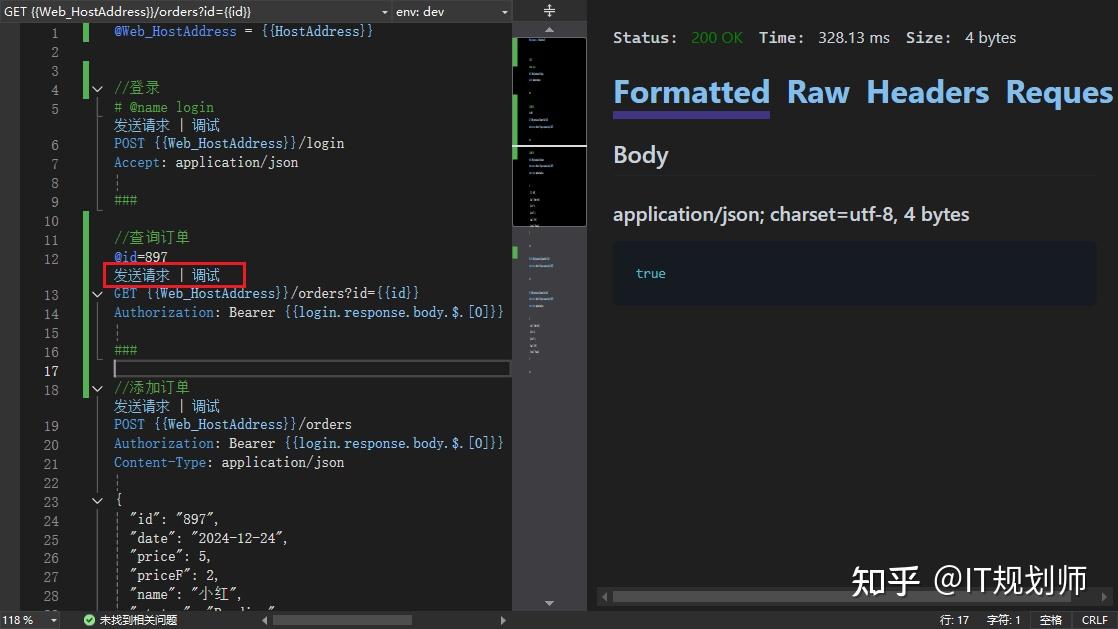
Task: Open the GET orders request dropdown
Action: click(x=383, y=11)
